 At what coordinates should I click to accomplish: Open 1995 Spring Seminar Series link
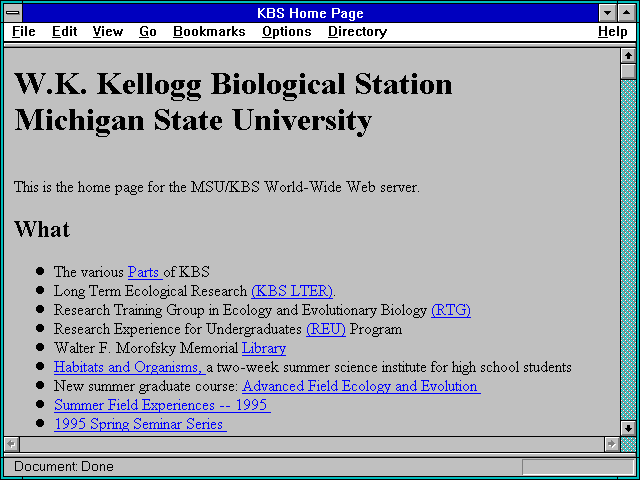pos(140,424)
